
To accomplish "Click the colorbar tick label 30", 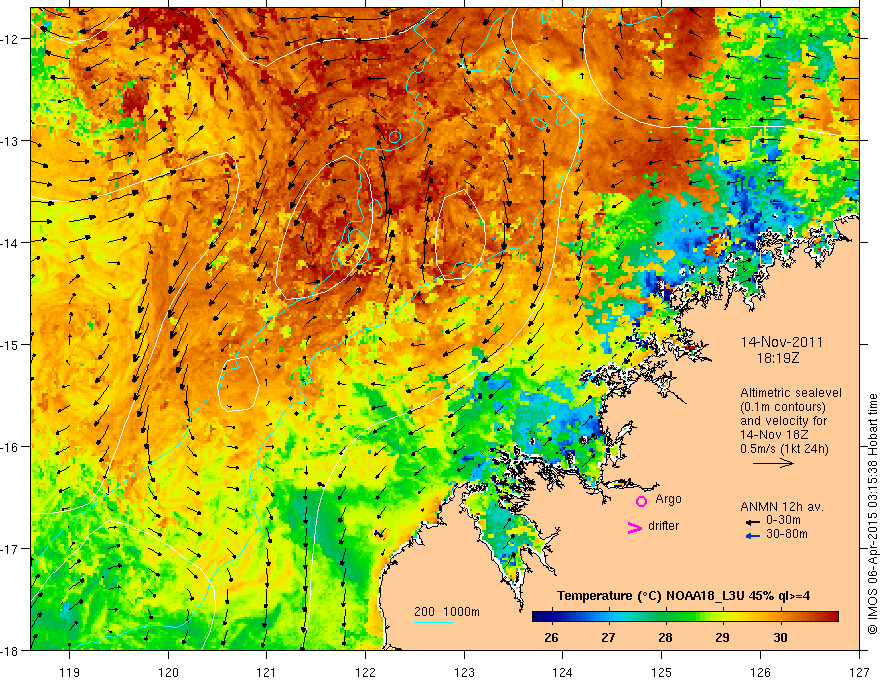I will click(780, 637).
